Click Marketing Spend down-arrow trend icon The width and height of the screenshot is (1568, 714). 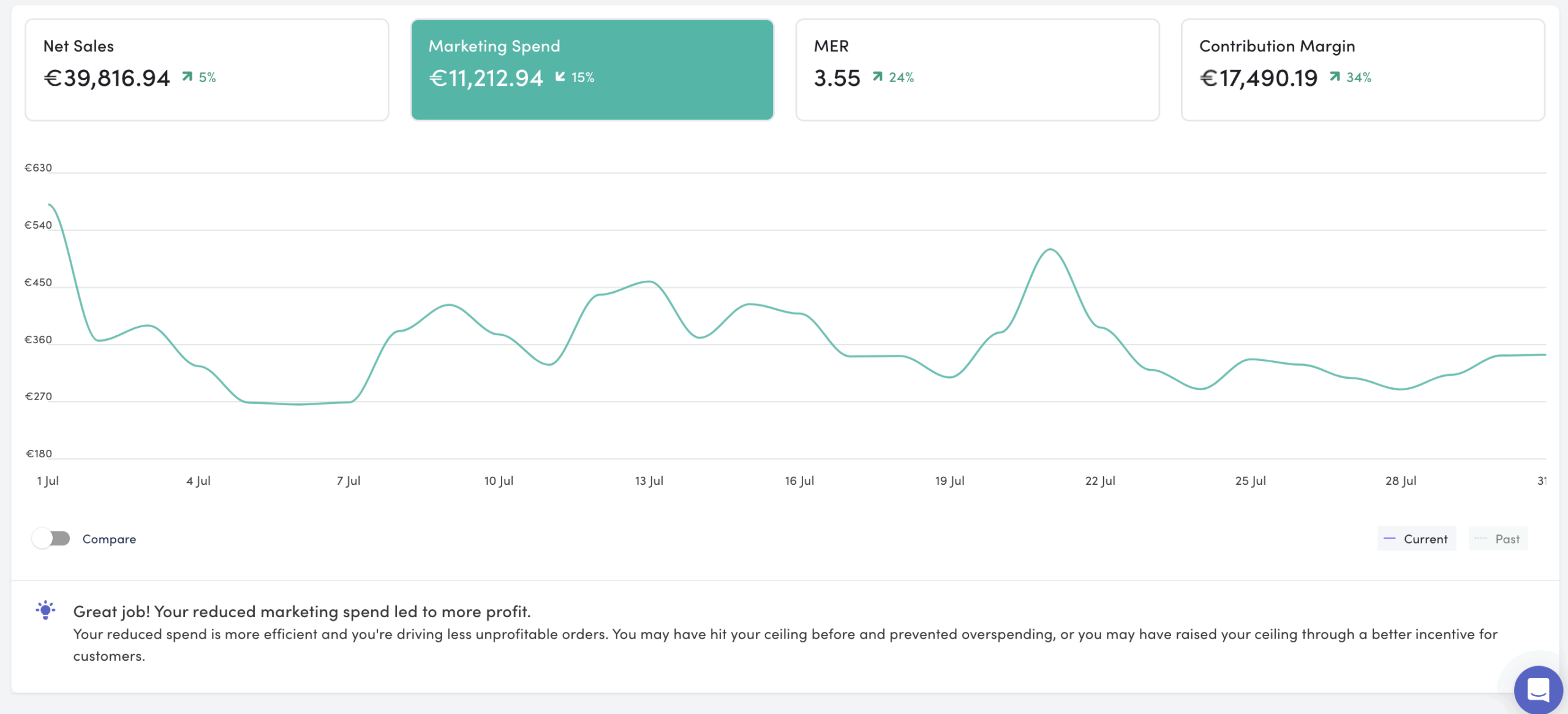click(560, 77)
